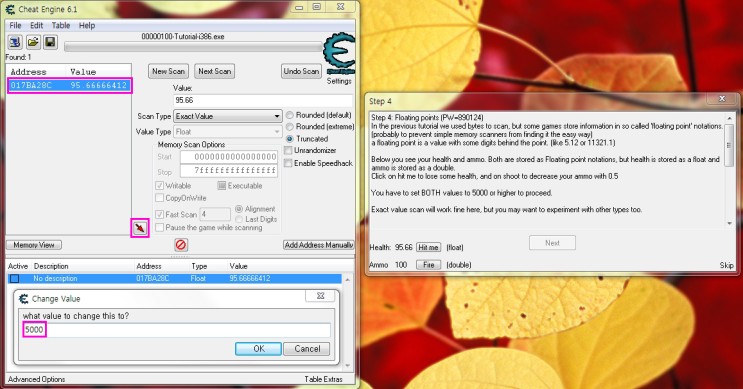Toggle Pause the game while scanning

[160, 227]
